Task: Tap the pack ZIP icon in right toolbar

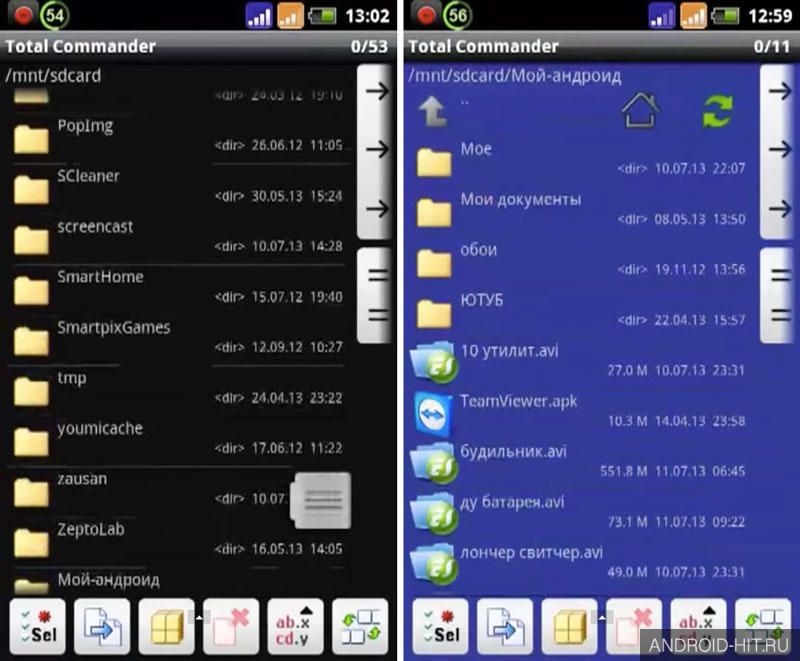Action: (x=569, y=627)
